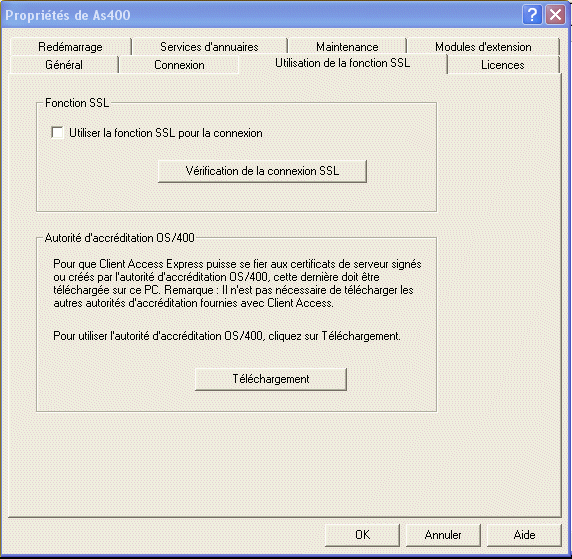
Task: Open the Redémarrage tab
Action: click(x=70, y=47)
